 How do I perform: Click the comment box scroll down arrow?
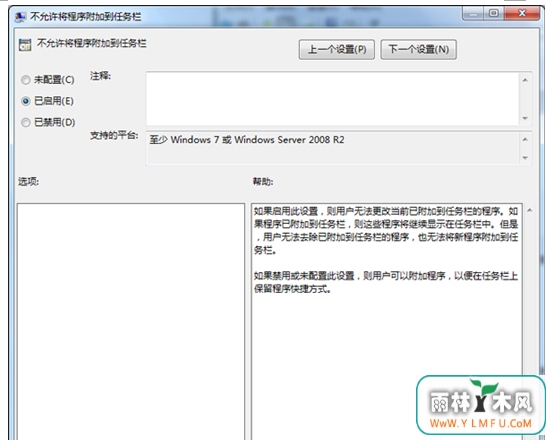coord(525,118)
